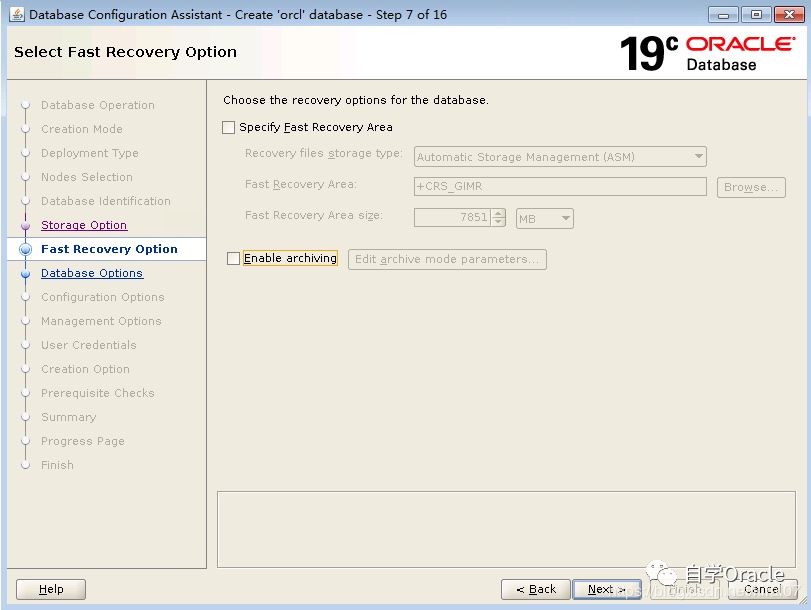The width and height of the screenshot is (811, 610).
Task: Click the Database Options step bullet
Action: (x=26, y=274)
